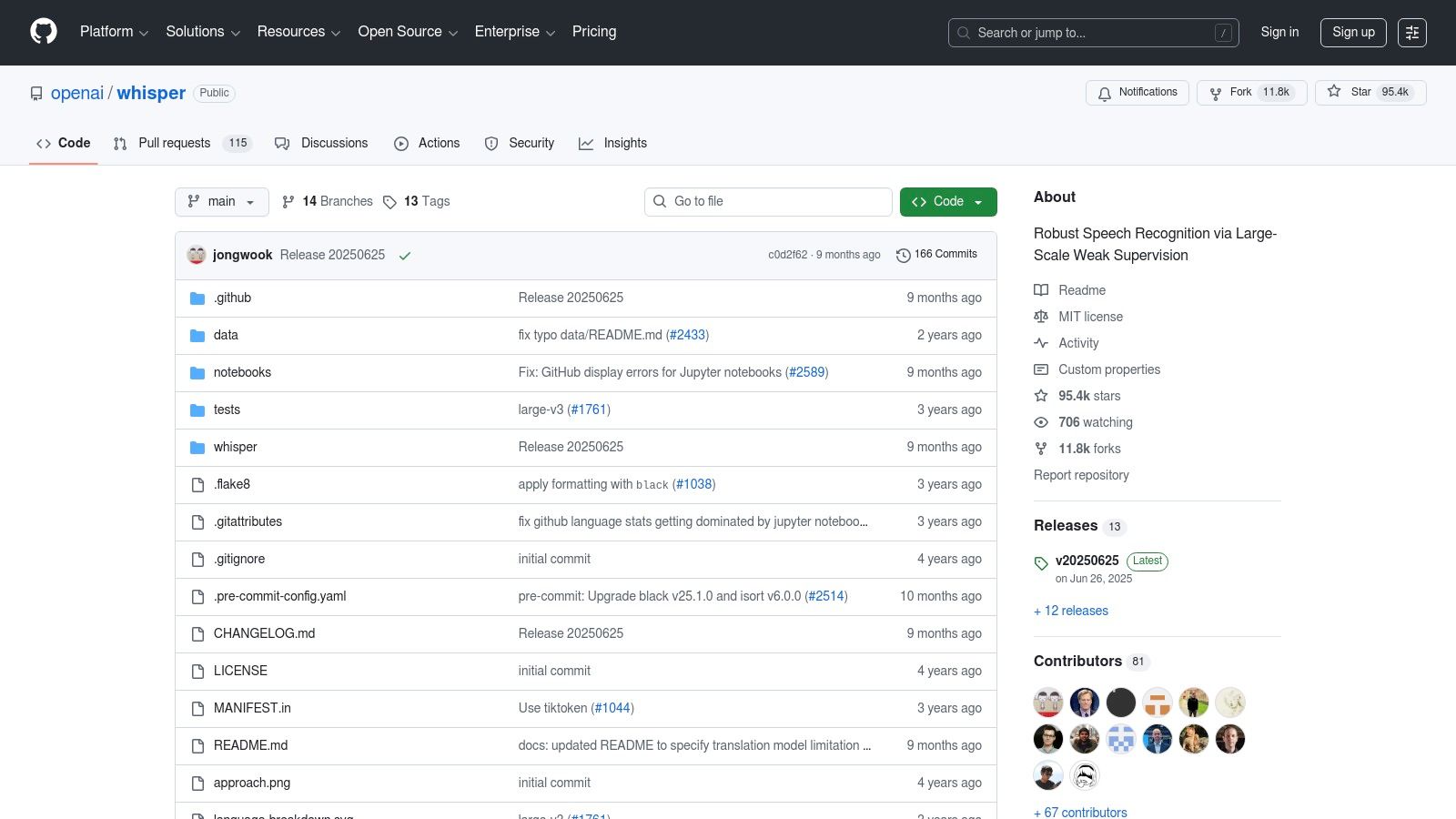Click the stars icon in About
1456x819 pixels.
tap(1041, 396)
